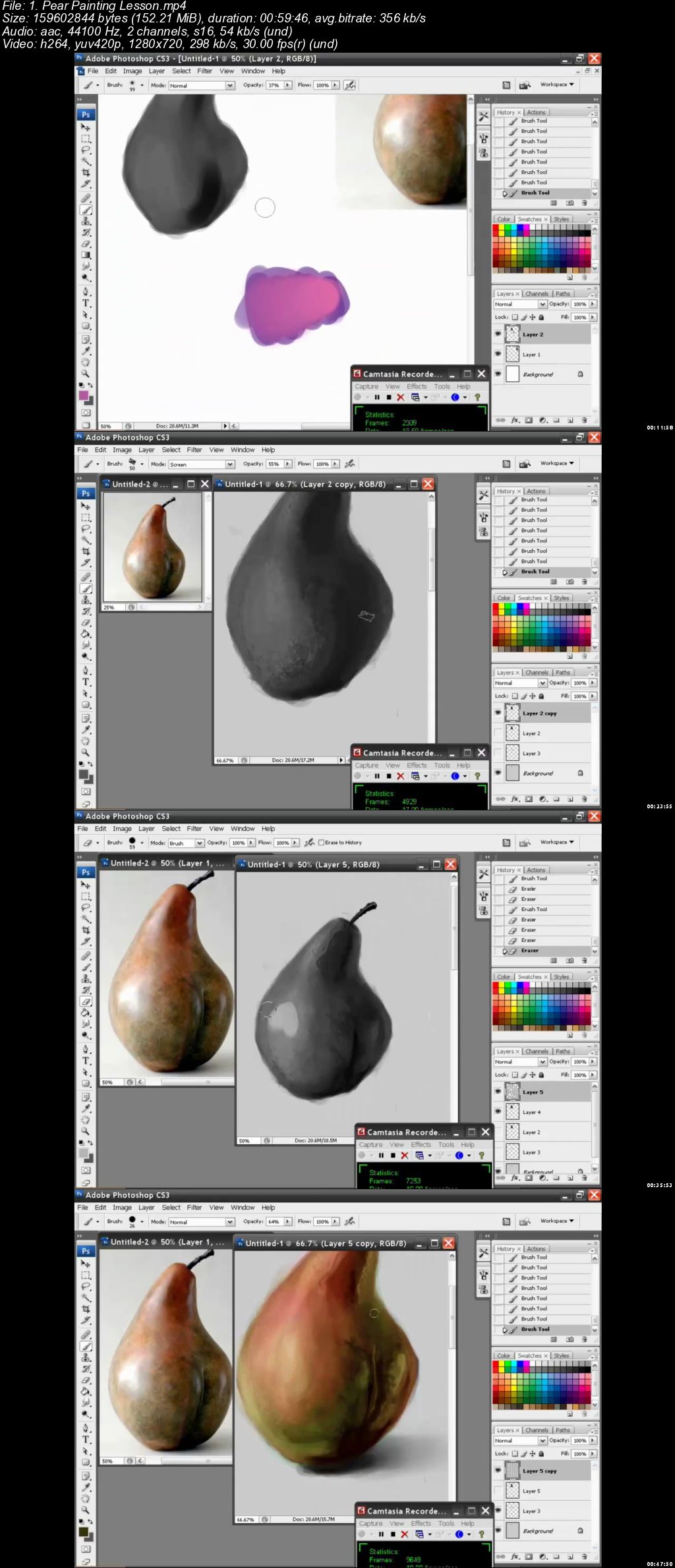675x1568 pixels.
Task: Select the Layer 5 copy layer
Action: [x=546, y=1470]
